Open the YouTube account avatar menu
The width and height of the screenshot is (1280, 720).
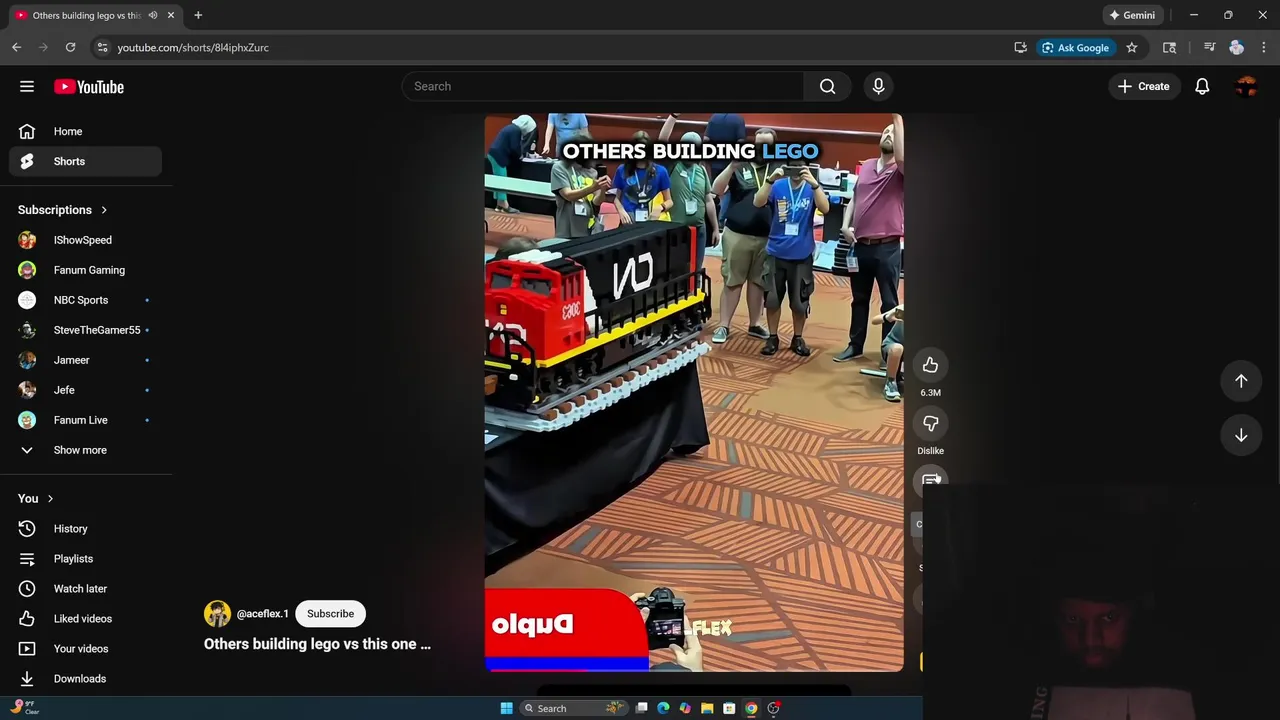pyautogui.click(x=1246, y=87)
